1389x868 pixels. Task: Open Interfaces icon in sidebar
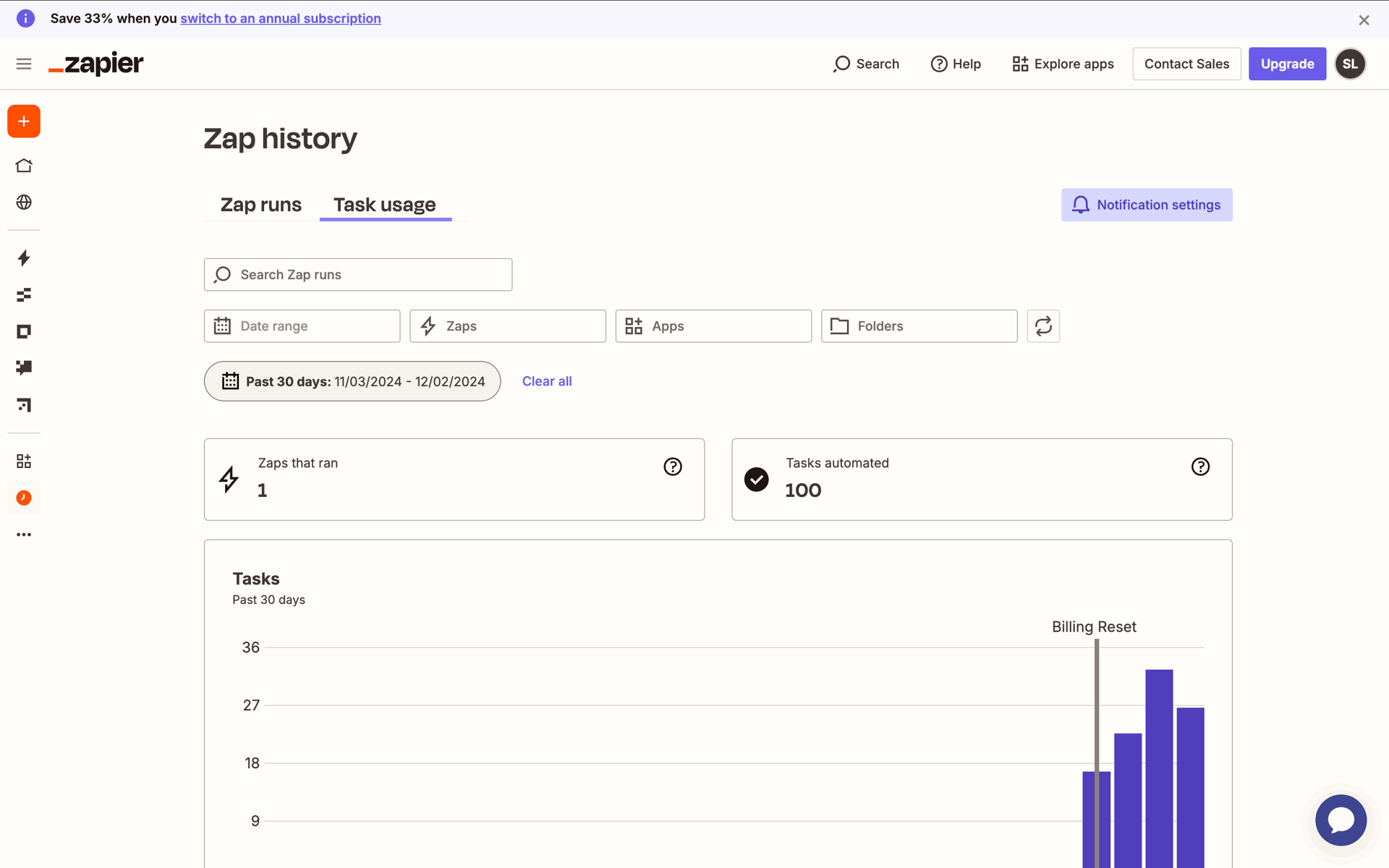[x=24, y=331]
